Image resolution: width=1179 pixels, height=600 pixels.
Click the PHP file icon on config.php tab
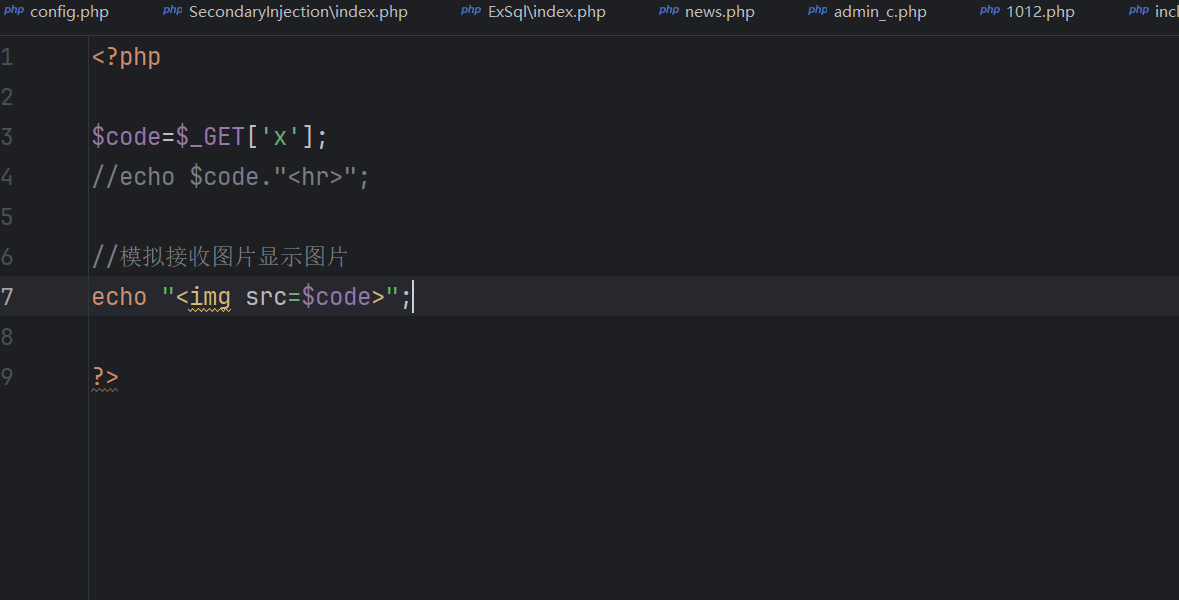coord(14,10)
